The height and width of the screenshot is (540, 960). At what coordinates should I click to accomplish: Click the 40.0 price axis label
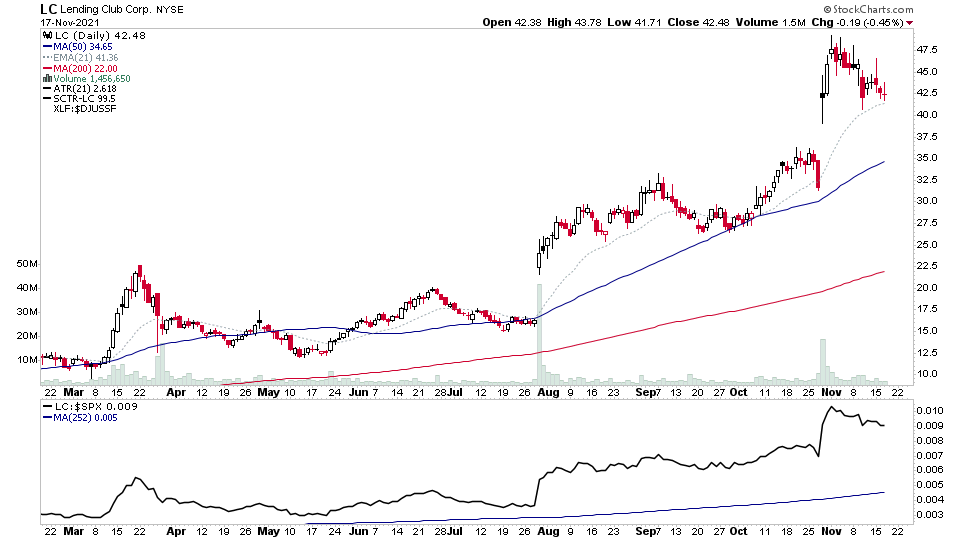927,114
